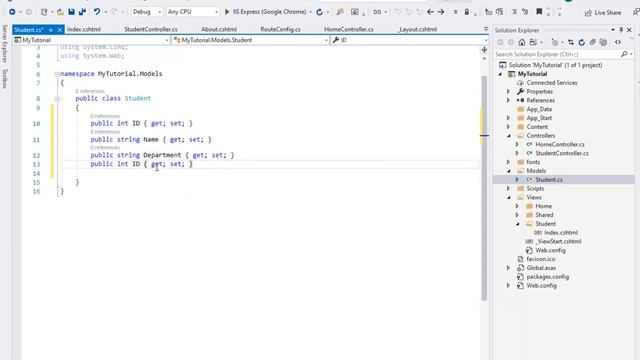Undo the last edit
This screenshot has height=360, width=640.
(x=97, y=12)
